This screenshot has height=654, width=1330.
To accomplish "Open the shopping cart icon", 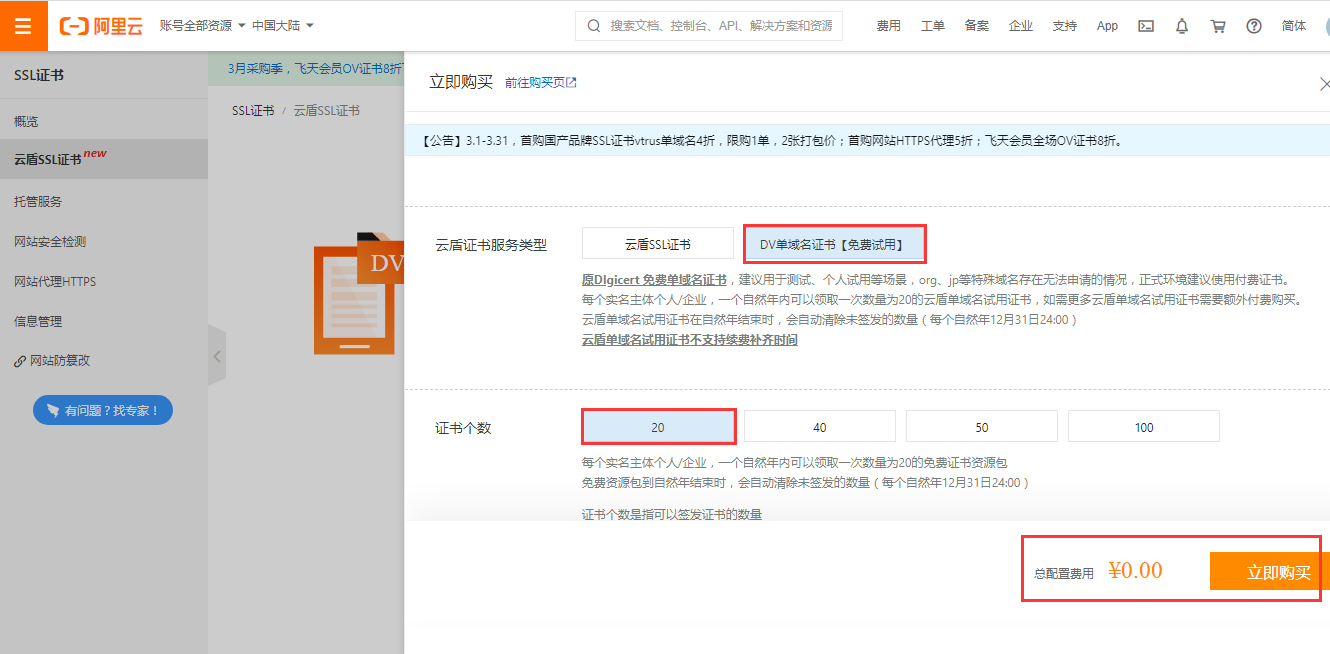I will [x=1218, y=26].
